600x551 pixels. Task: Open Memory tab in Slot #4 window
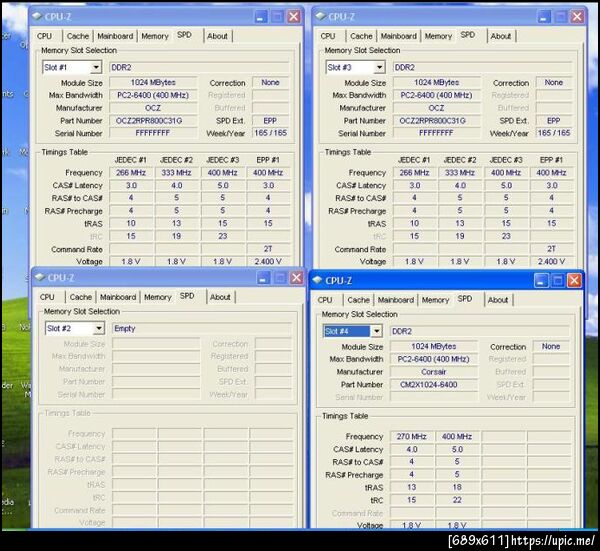coord(435,300)
